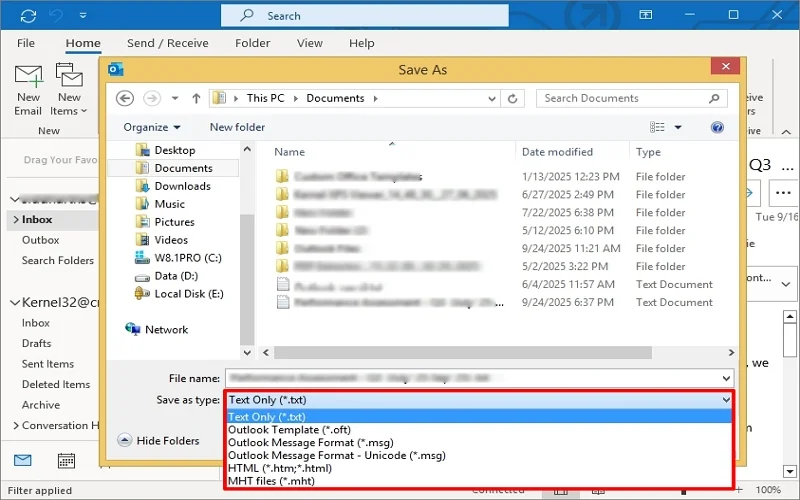Click the New Email icon
The height and width of the screenshot is (500, 800).
point(28,75)
